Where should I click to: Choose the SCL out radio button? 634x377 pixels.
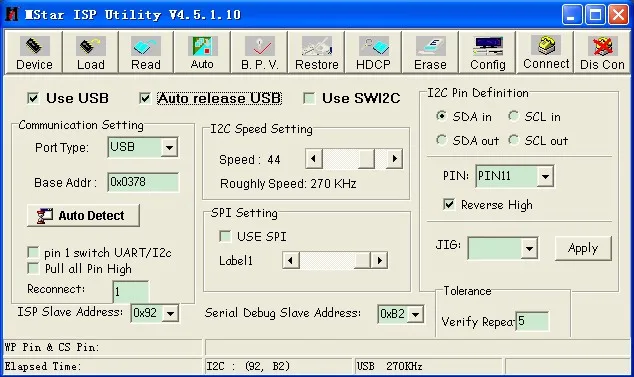[x=514, y=140]
